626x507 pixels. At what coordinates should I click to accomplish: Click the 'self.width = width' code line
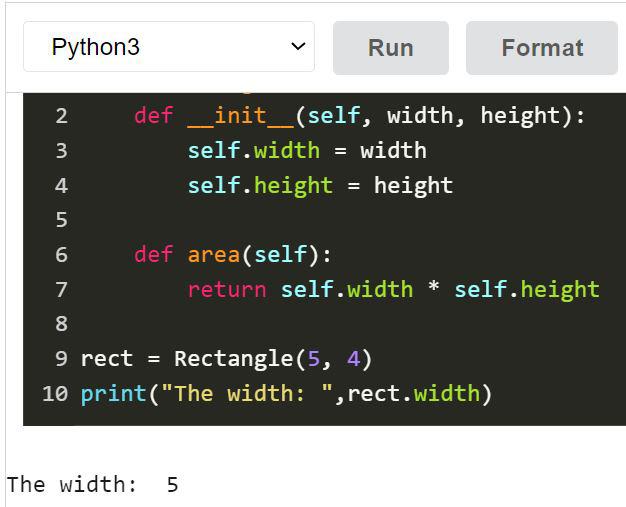coord(306,151)
